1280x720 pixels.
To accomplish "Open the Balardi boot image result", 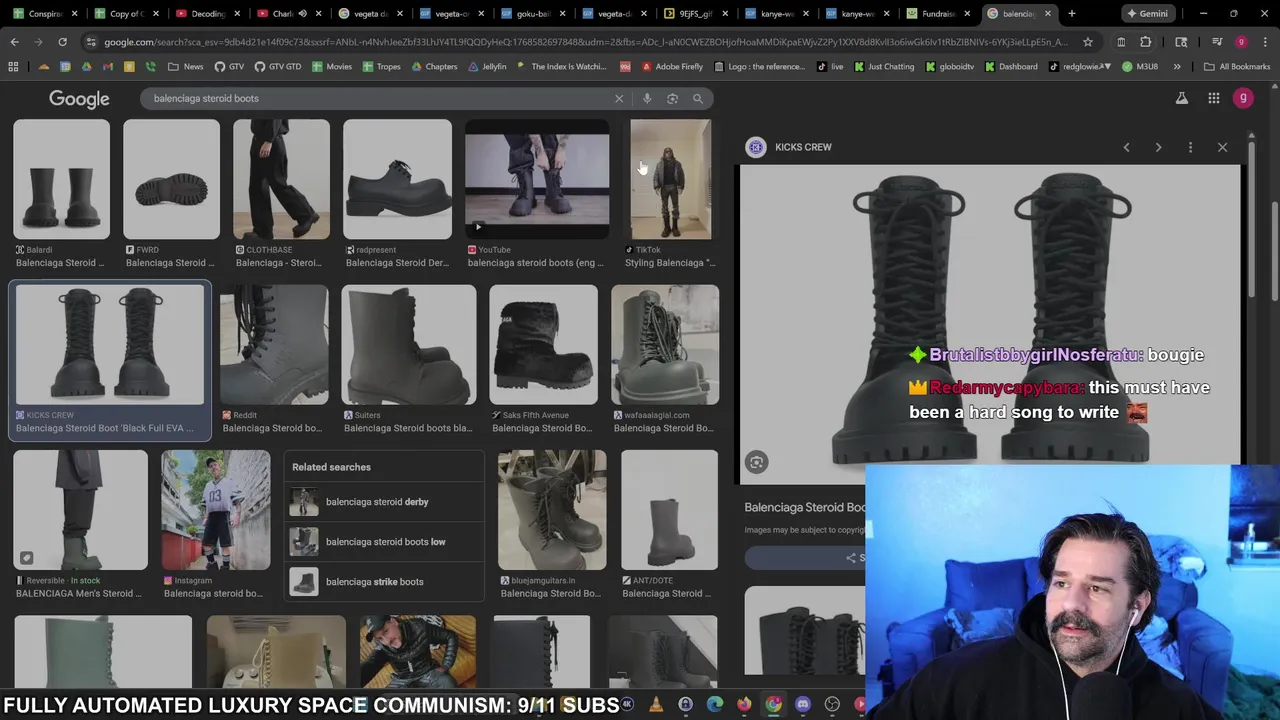I will [62, 180].
